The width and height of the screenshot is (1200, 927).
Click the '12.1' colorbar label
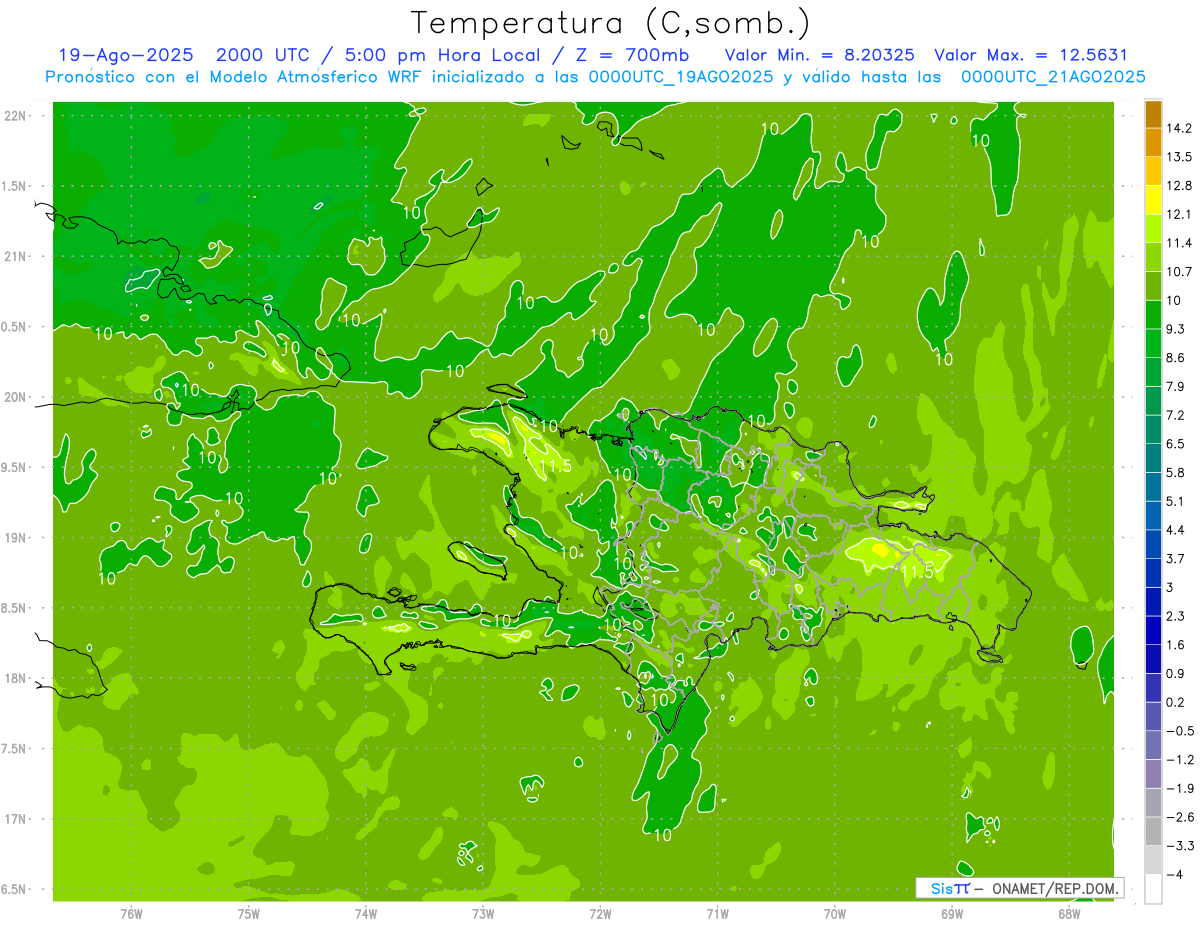(x=1178, y=214)
